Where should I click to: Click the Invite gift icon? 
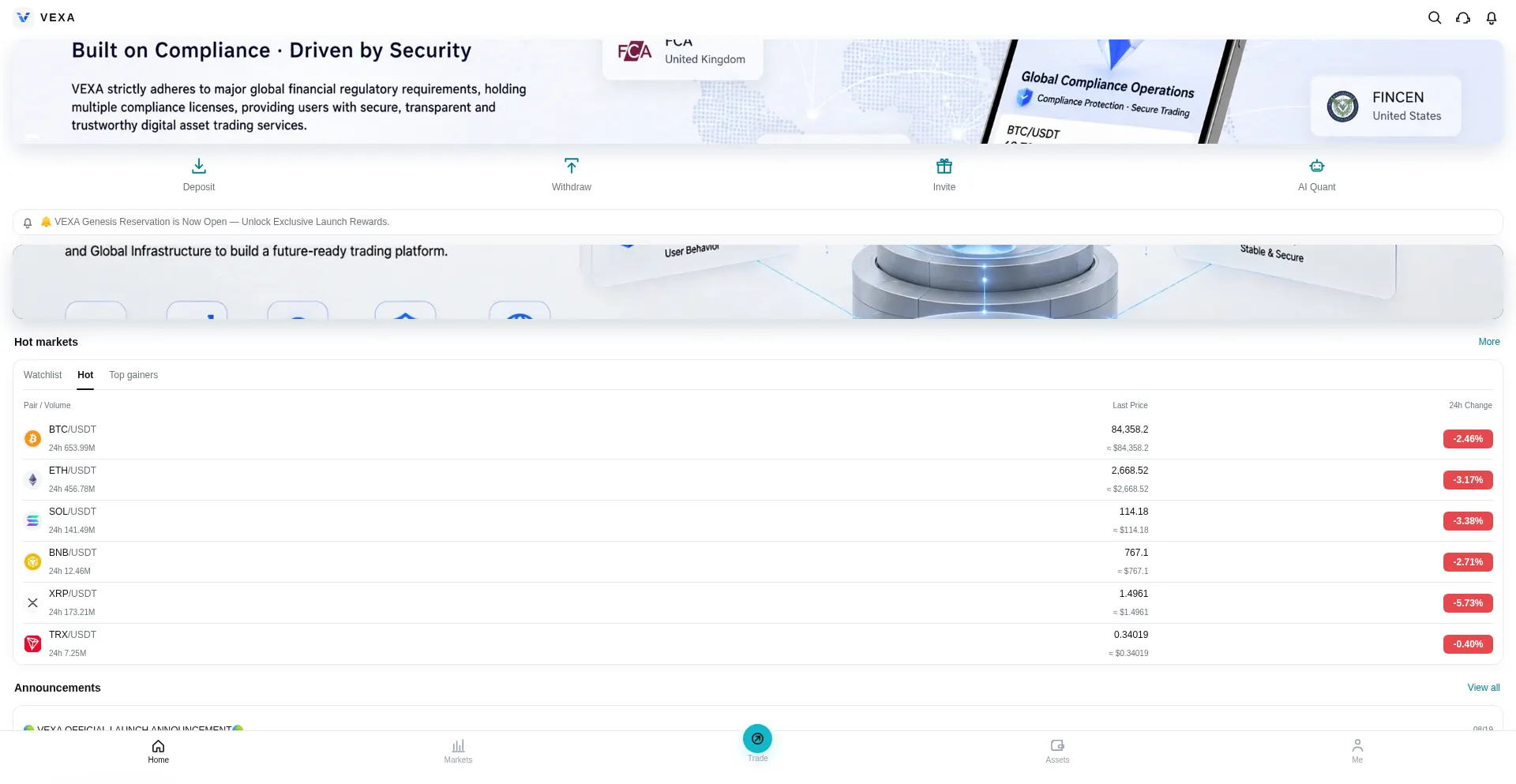(944, 166)
